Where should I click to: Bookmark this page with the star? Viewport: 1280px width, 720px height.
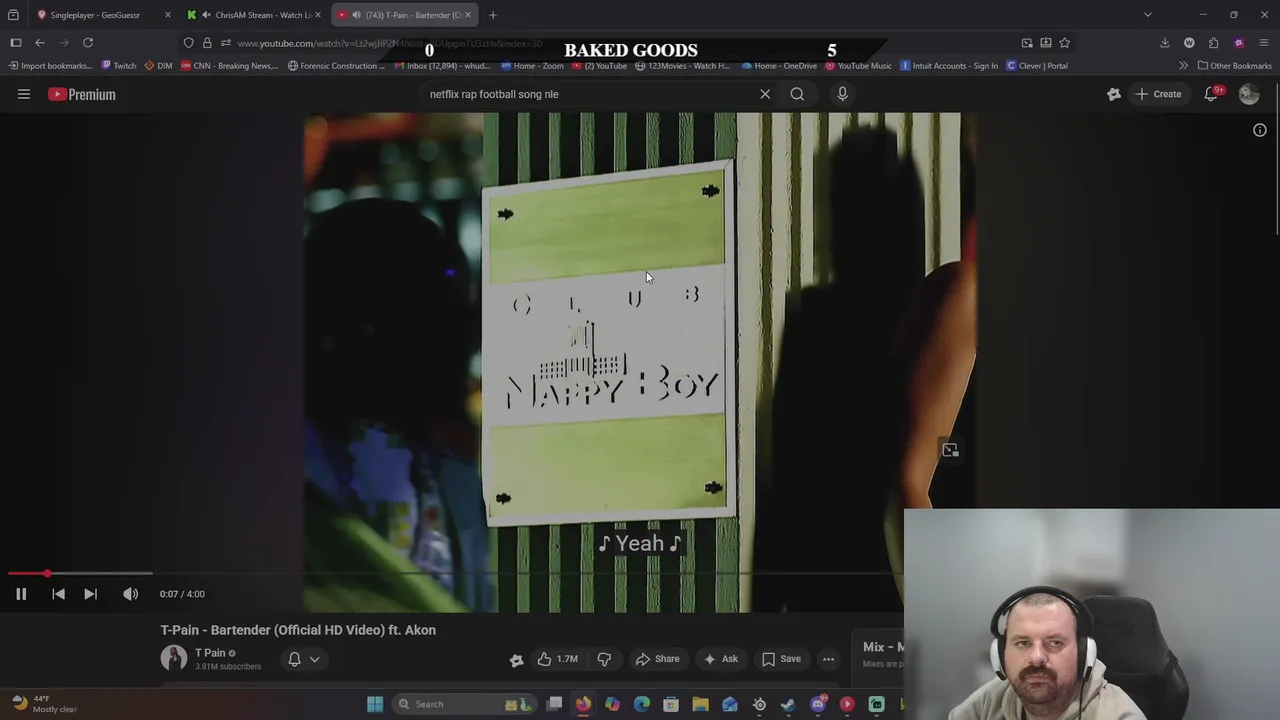coord(1064,43)
